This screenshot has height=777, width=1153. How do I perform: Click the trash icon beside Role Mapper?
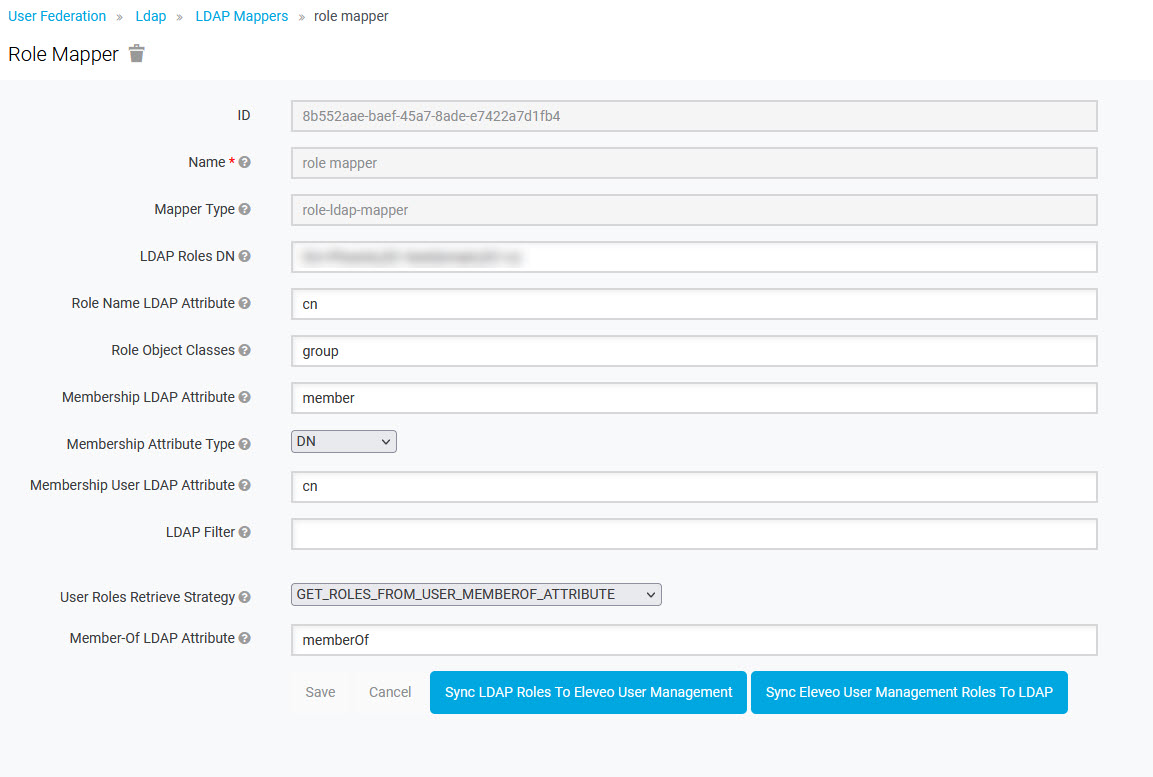click(x=137, y=54)
